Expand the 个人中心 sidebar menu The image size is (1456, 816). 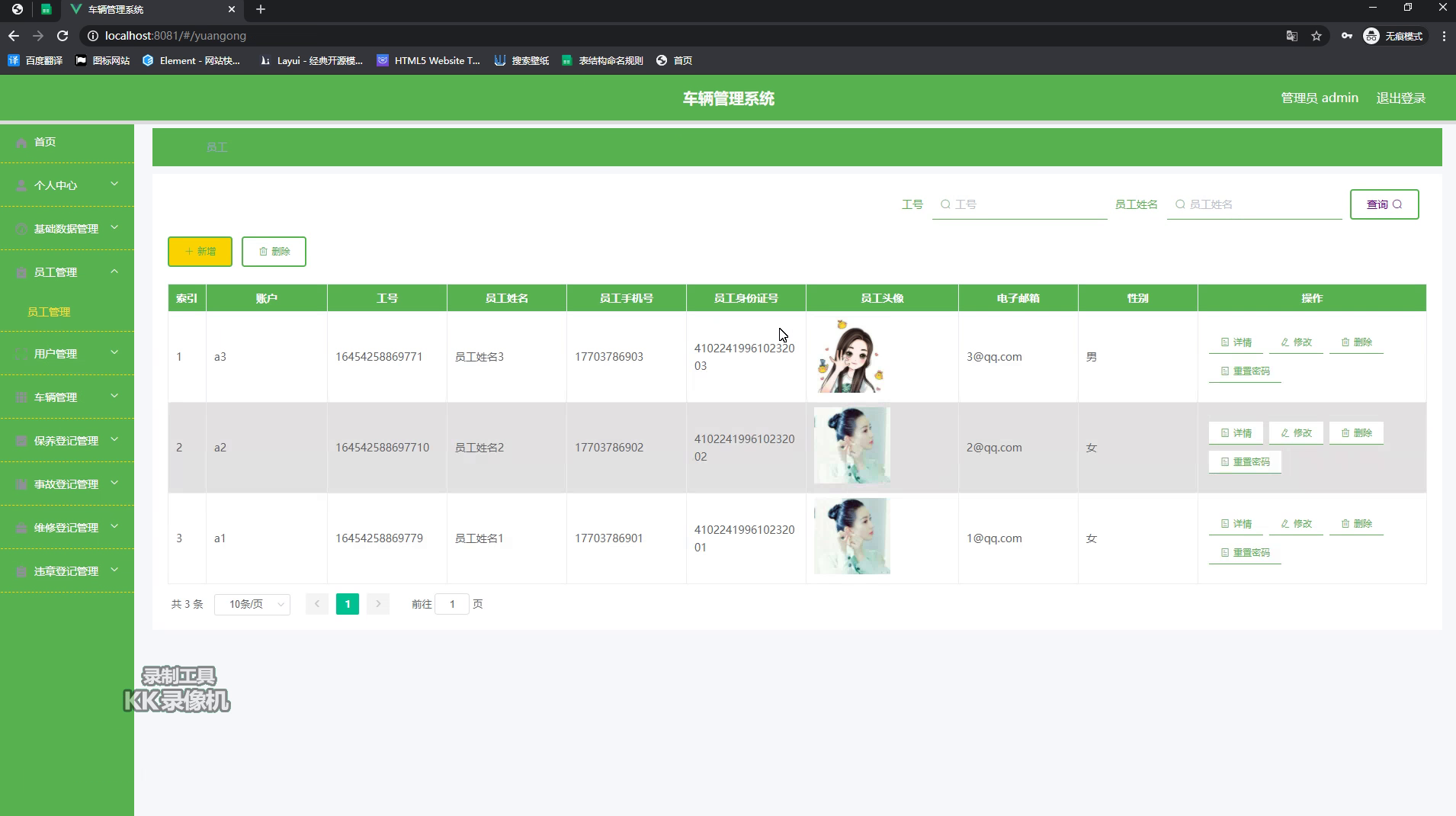tap(67, 185)
